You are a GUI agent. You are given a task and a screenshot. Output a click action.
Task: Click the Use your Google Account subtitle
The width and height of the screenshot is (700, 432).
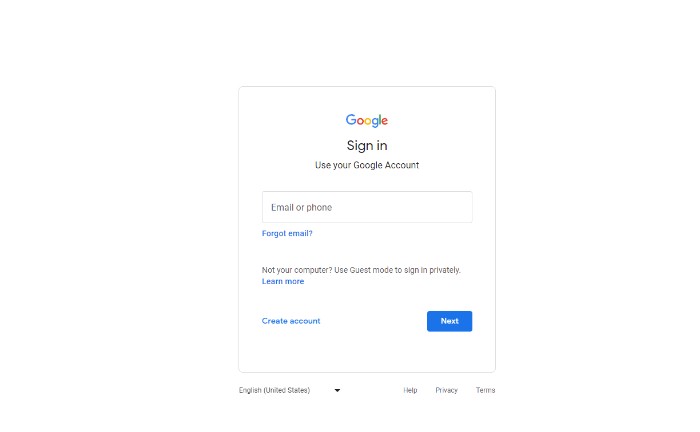[x=367, y=165]
